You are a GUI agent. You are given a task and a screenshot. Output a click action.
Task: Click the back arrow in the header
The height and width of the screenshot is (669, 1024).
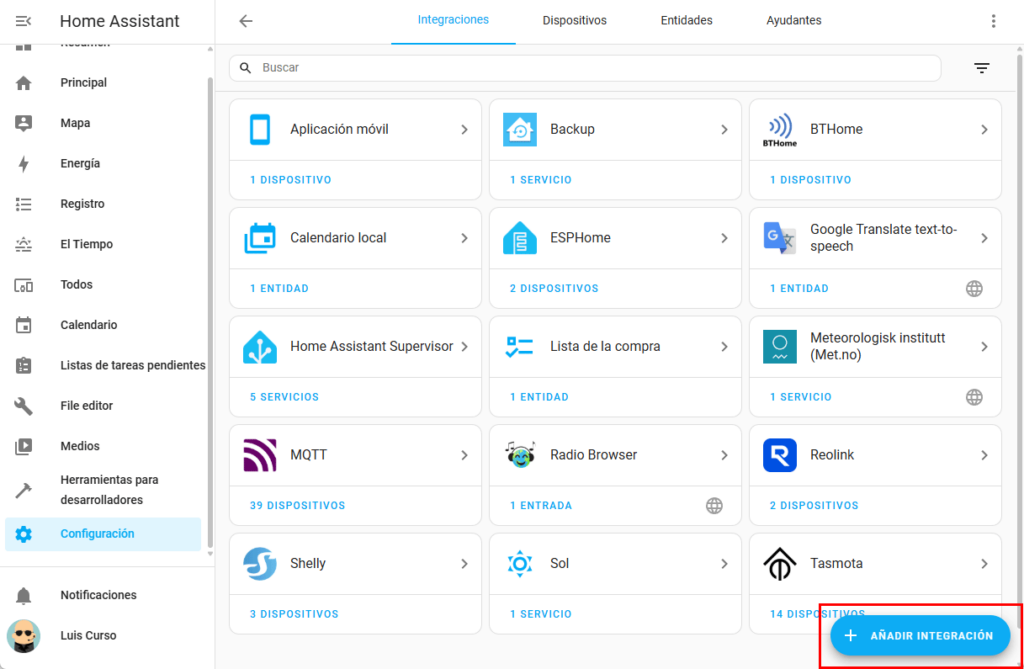(x=246, y=21)
